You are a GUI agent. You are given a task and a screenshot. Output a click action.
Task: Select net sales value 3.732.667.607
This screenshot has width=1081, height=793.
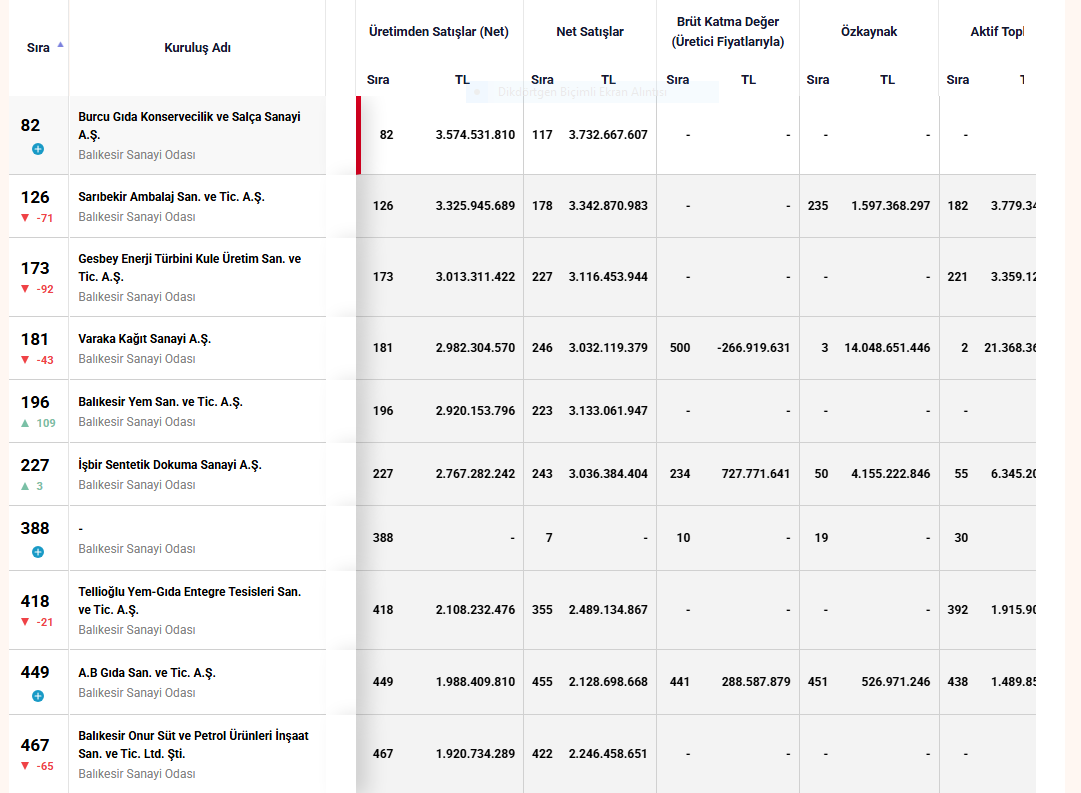(608, 135)
